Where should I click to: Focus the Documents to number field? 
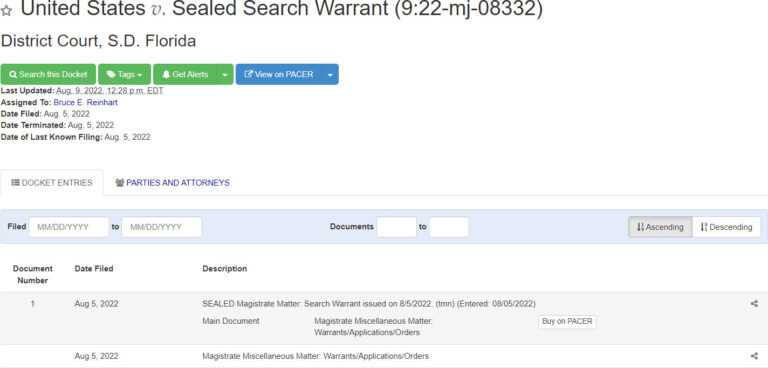coord(449,227)
